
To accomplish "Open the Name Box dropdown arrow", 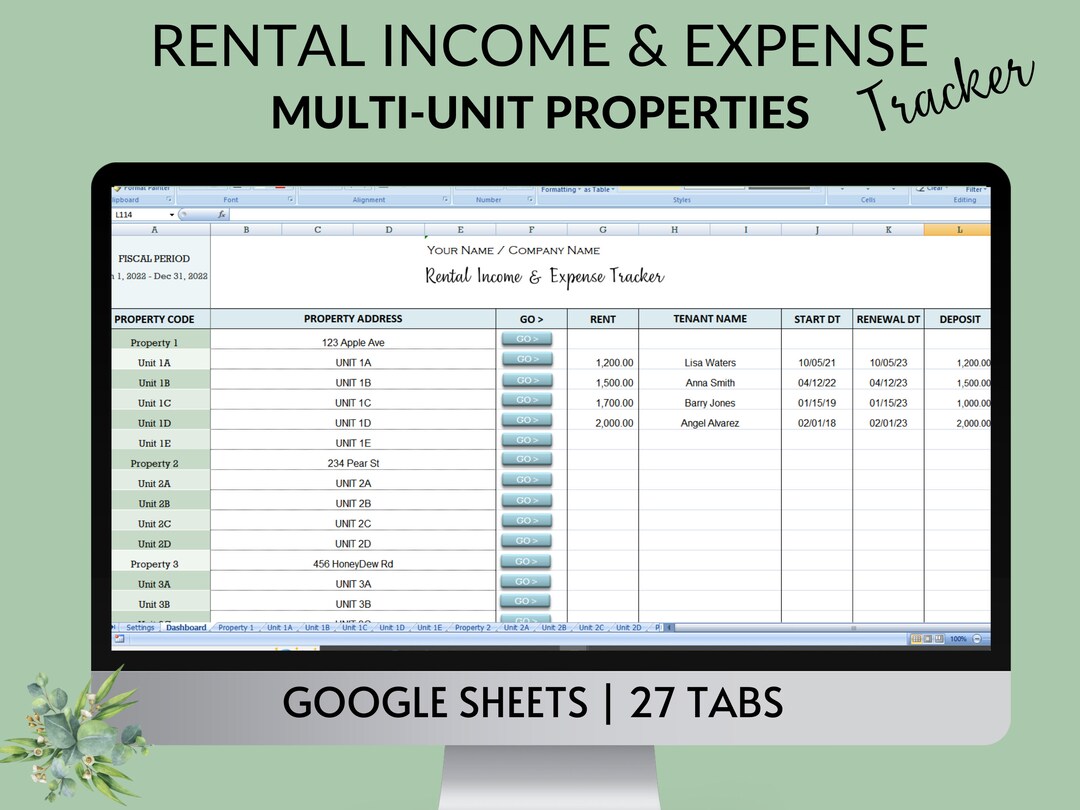I will pos(170,214).
